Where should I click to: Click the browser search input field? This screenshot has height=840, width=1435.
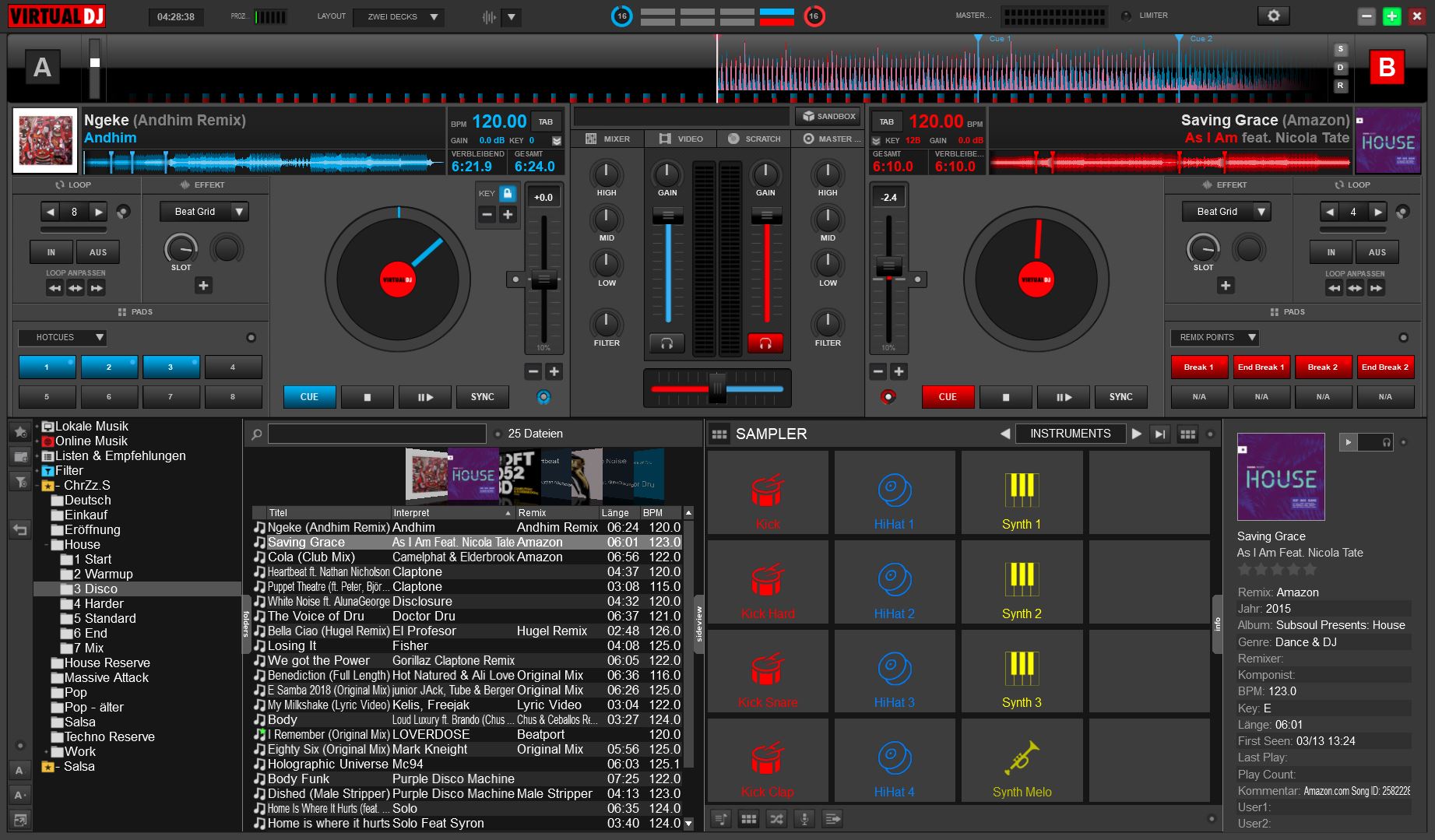377,434
